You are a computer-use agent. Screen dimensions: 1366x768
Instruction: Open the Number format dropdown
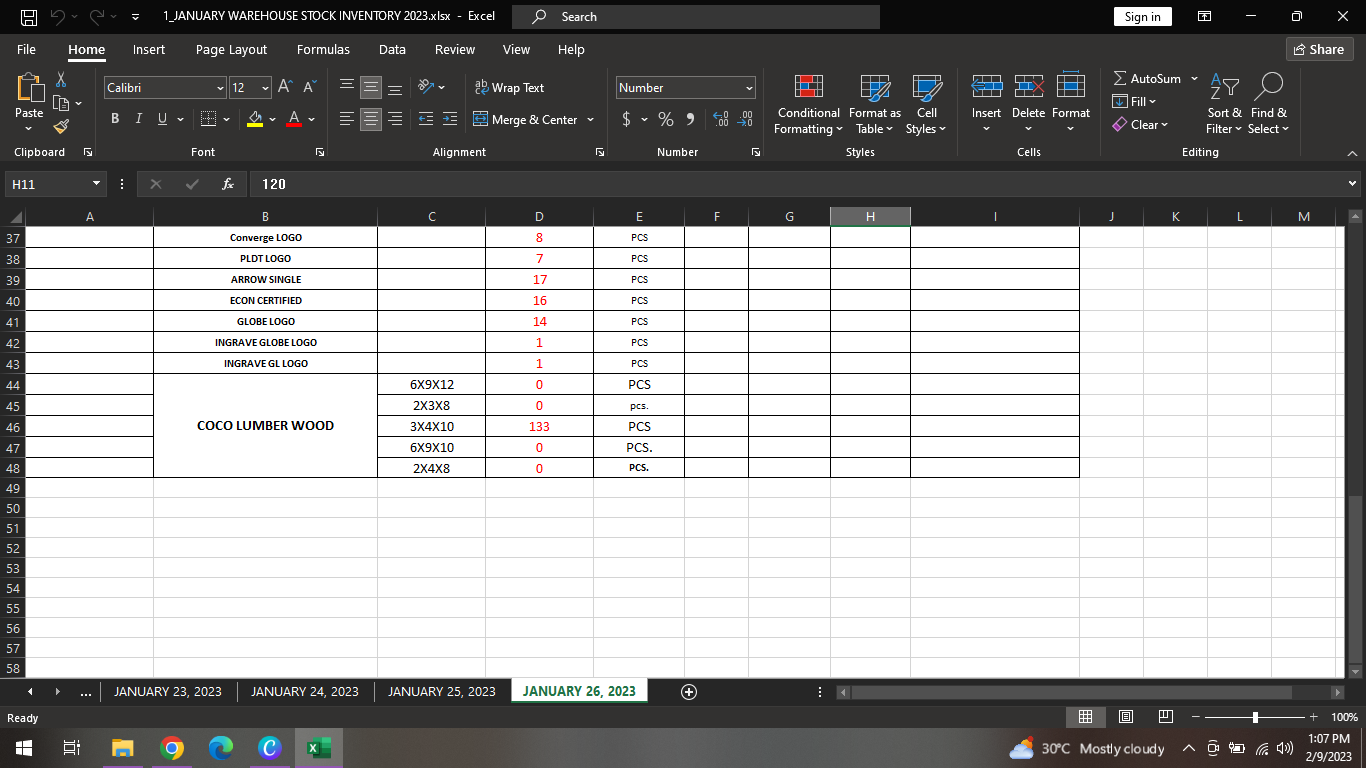(x=748, y=88)
